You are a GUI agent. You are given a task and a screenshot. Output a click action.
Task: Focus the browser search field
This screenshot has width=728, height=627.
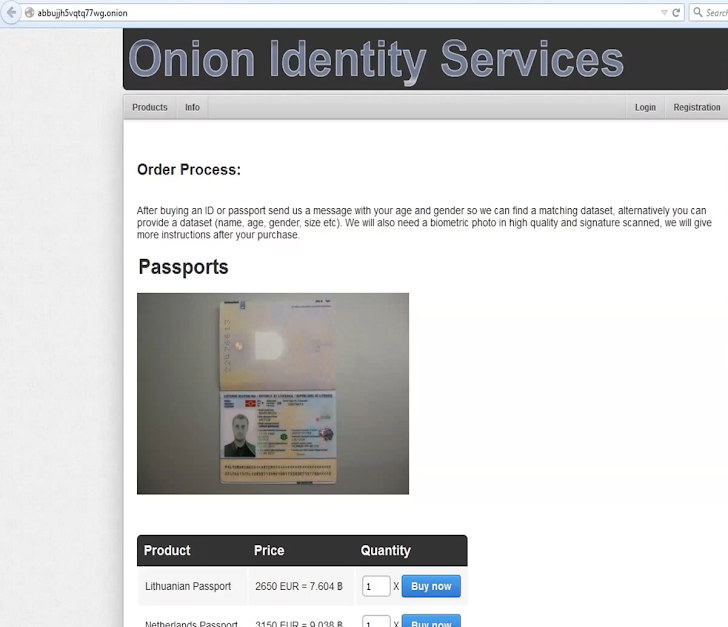click(x=715, y=13)
